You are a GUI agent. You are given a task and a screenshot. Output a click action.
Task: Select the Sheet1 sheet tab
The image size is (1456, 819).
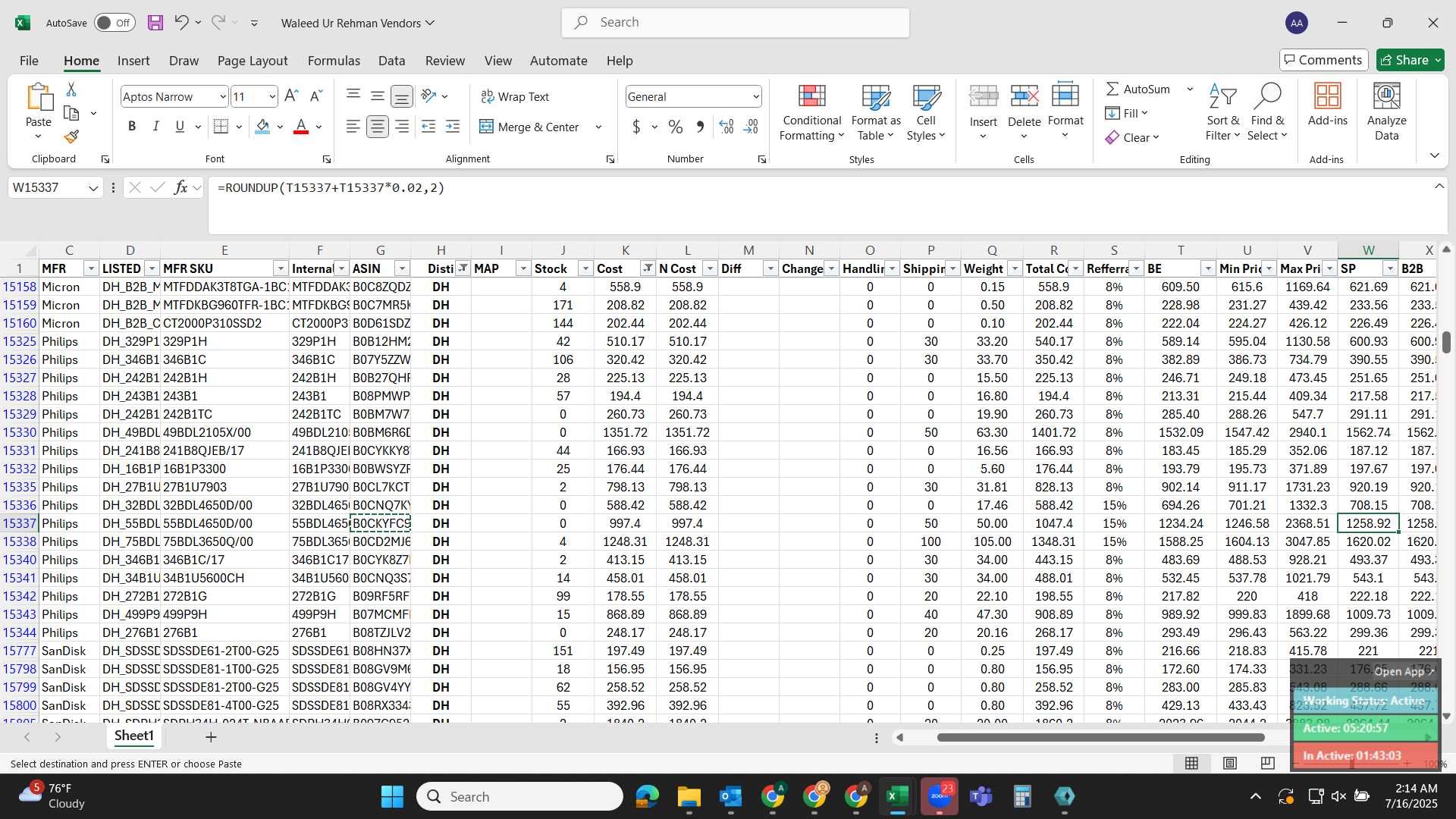[133, 736]
